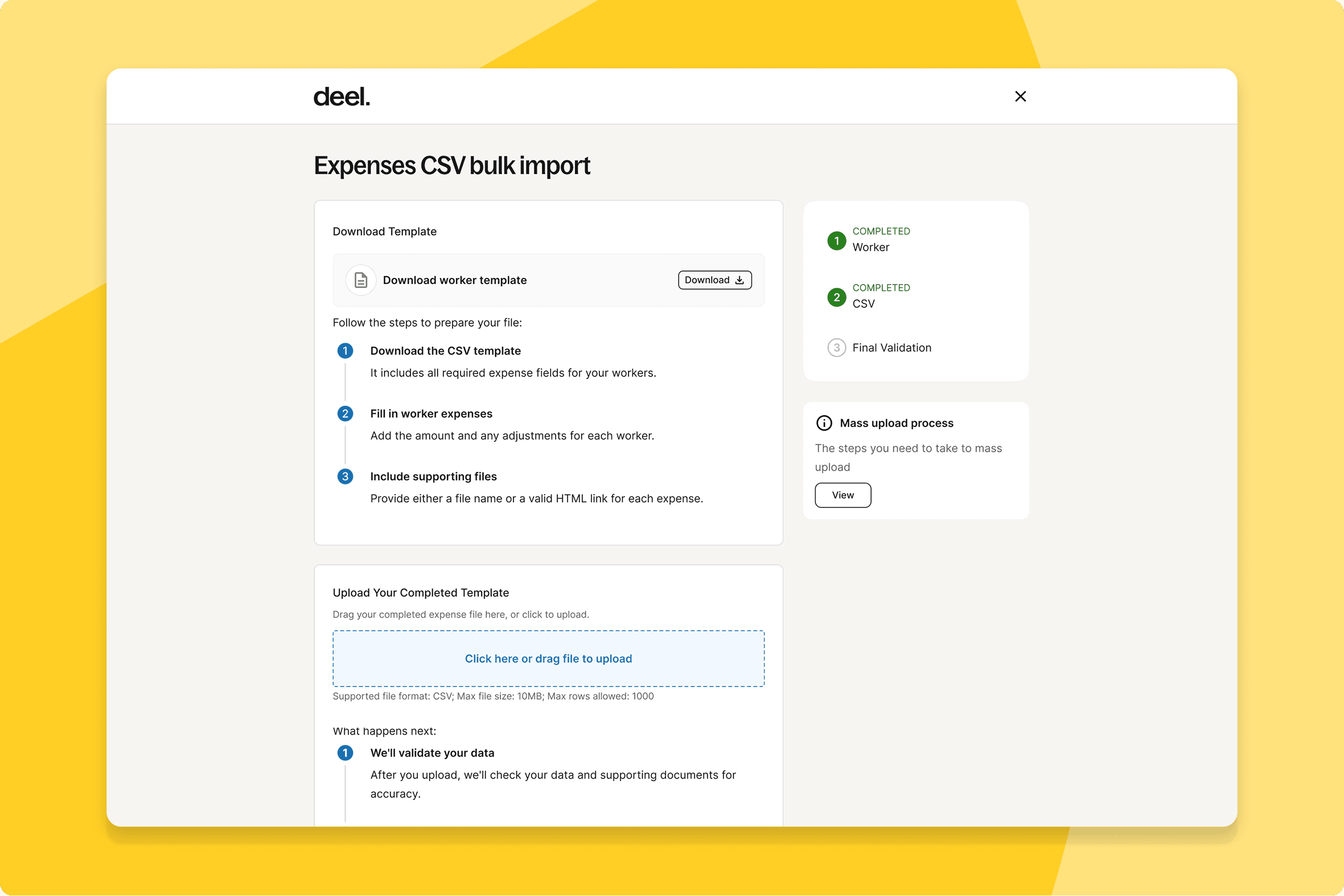Open the Final Validation step label
The image size is (1344, 896).
[891, 347]
